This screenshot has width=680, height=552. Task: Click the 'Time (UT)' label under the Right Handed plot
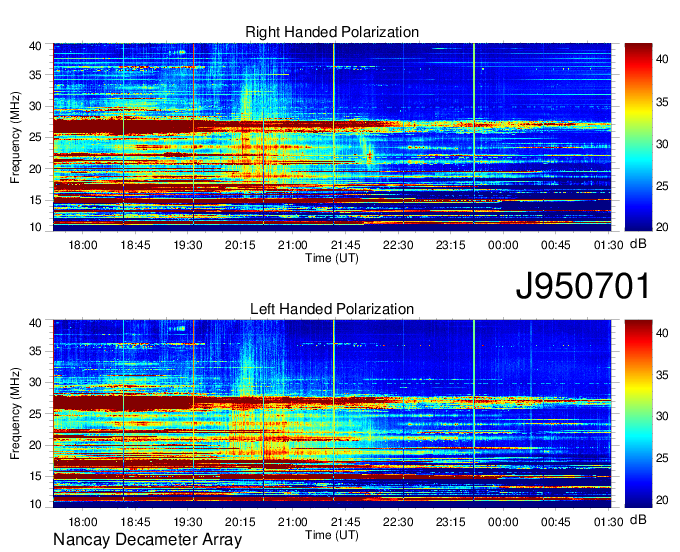332,258
